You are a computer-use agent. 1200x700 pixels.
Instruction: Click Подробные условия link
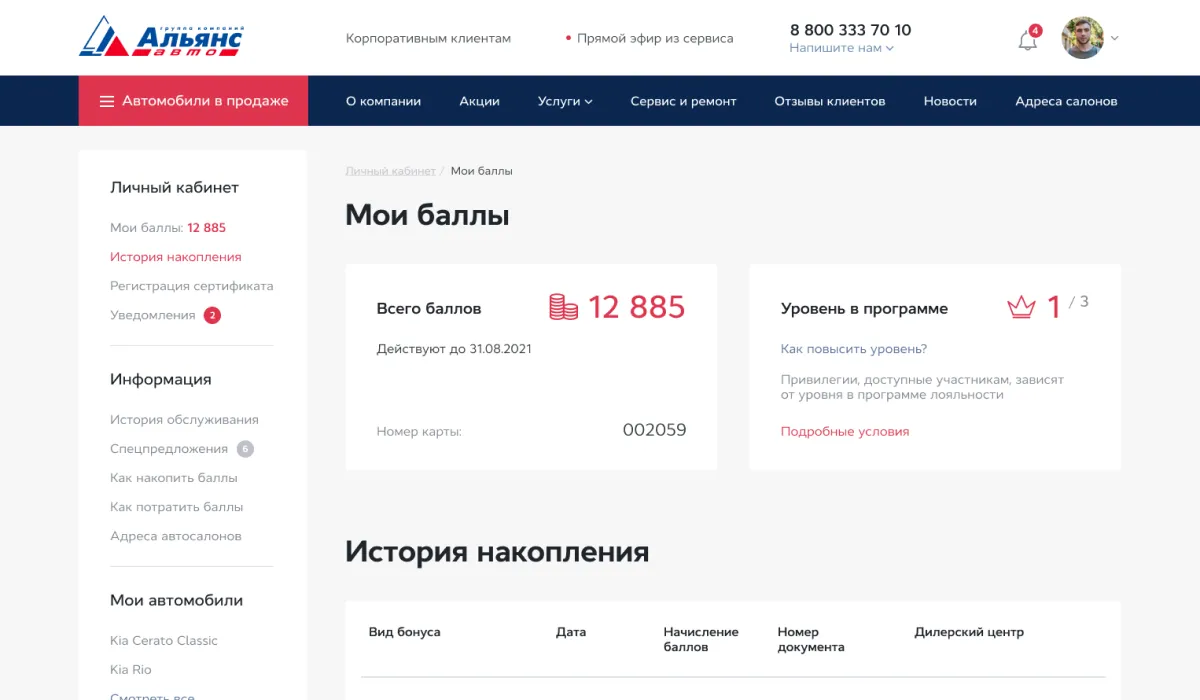point(845,432)
